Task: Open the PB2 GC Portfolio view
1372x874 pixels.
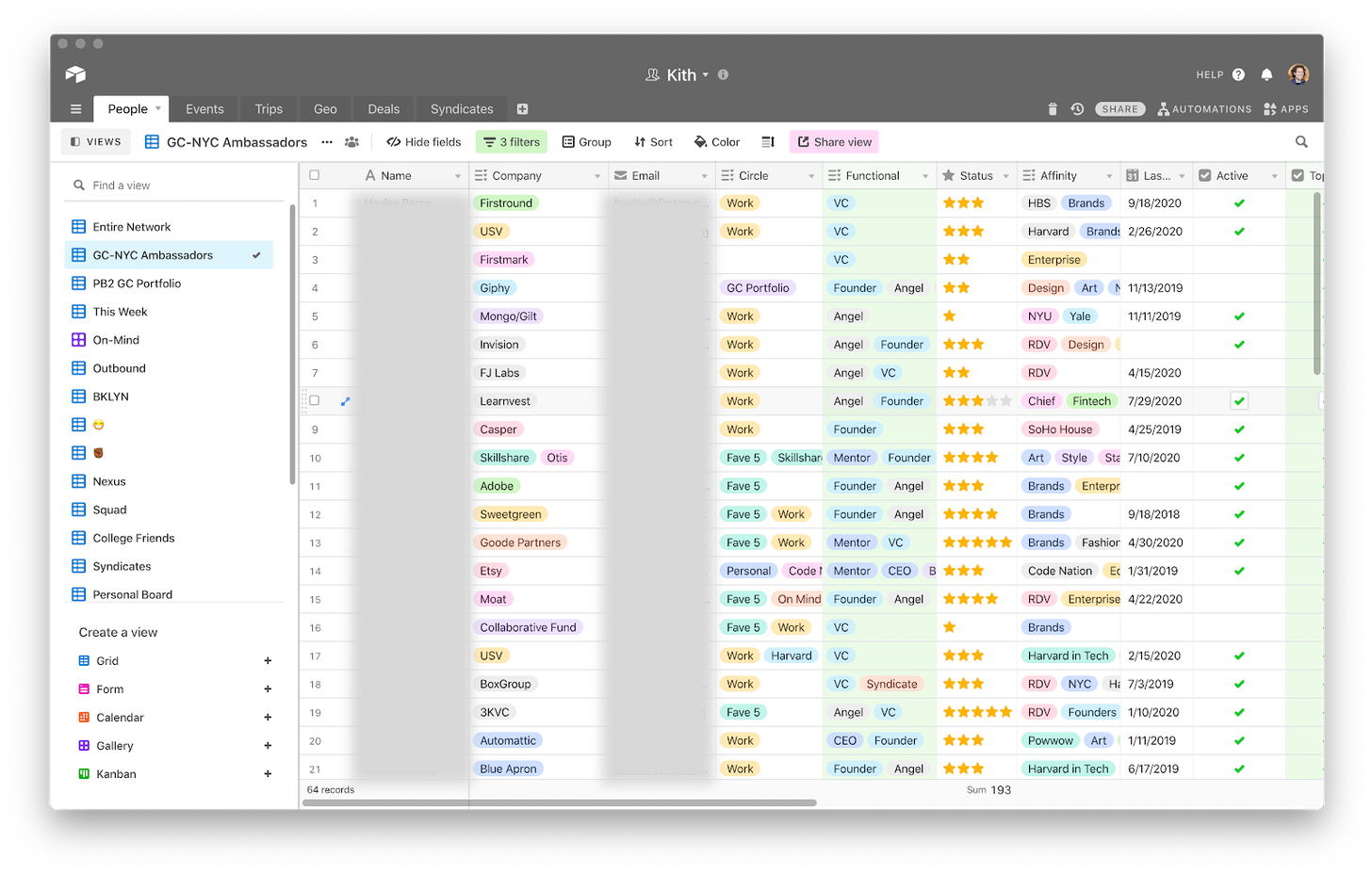Action: pos(137,283)
